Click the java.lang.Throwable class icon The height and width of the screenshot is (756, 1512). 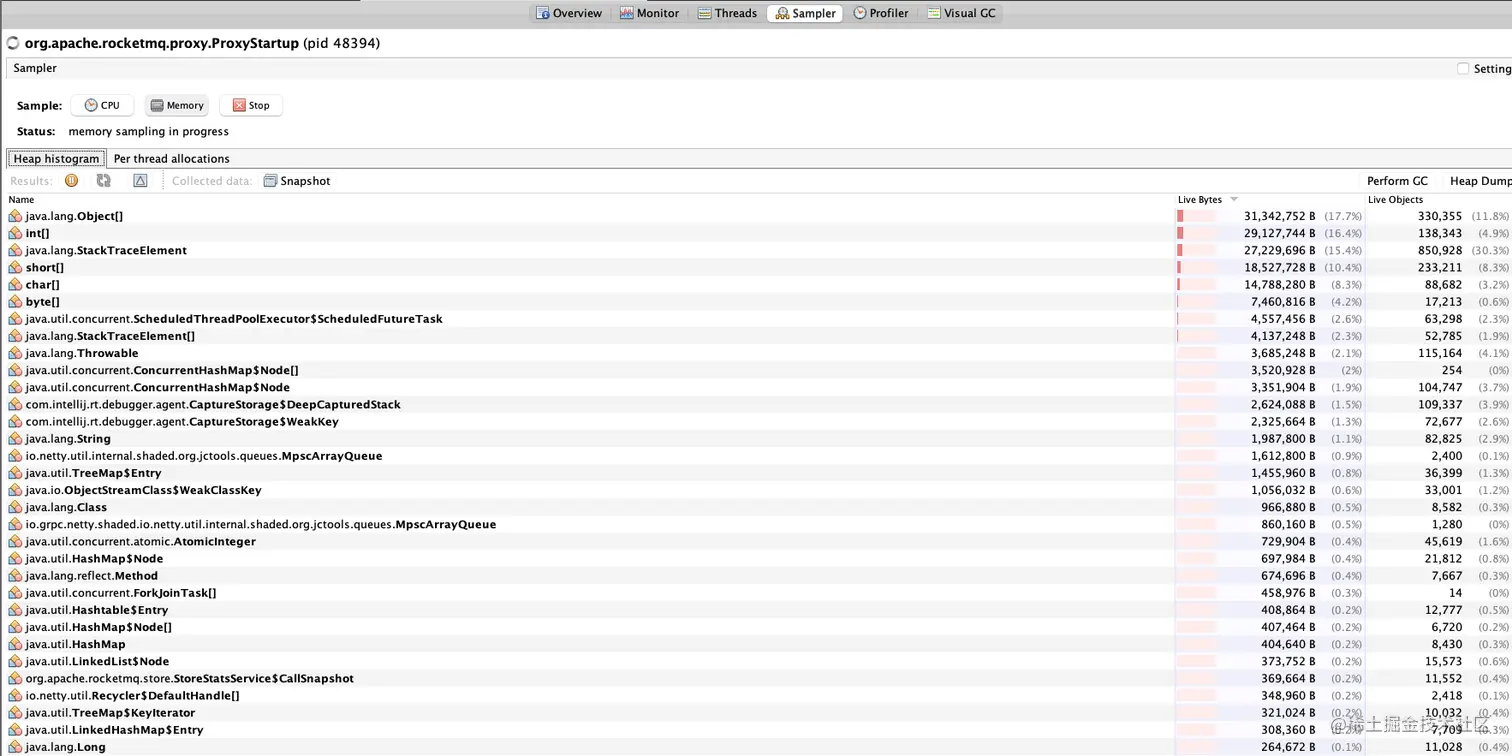pos(15,353)
